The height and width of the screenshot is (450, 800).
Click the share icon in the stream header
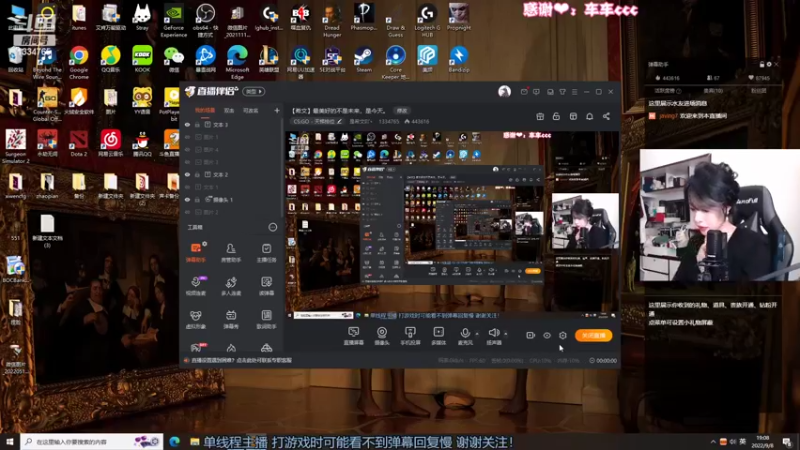[606, 116]
